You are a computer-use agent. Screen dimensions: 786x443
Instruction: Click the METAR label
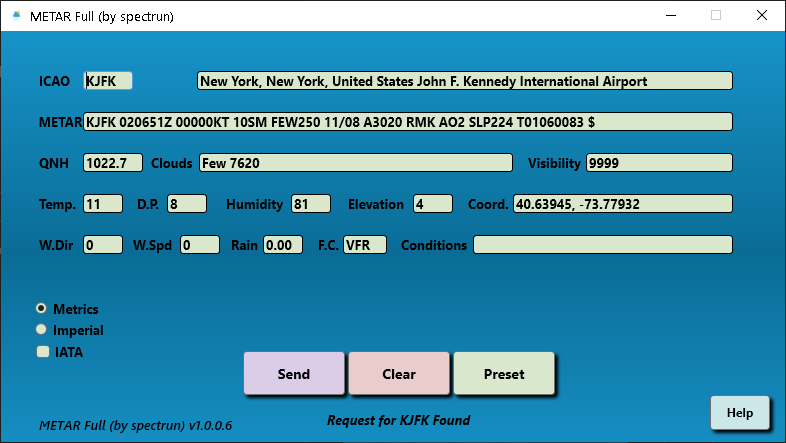click(60, 122)
